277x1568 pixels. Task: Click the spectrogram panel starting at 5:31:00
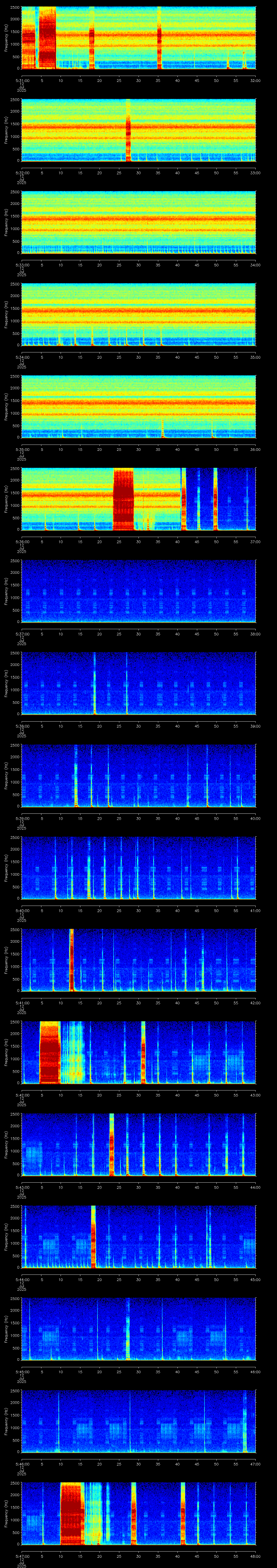[x=138, y=38]
